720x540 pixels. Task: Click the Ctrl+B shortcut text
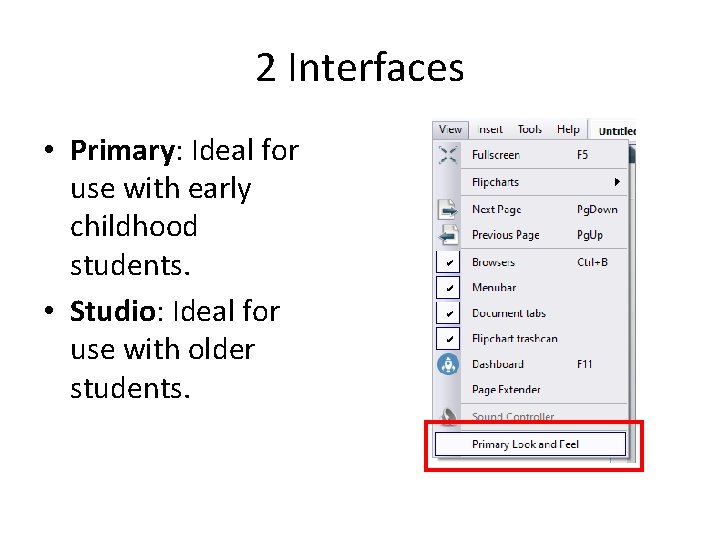[592, 262]
